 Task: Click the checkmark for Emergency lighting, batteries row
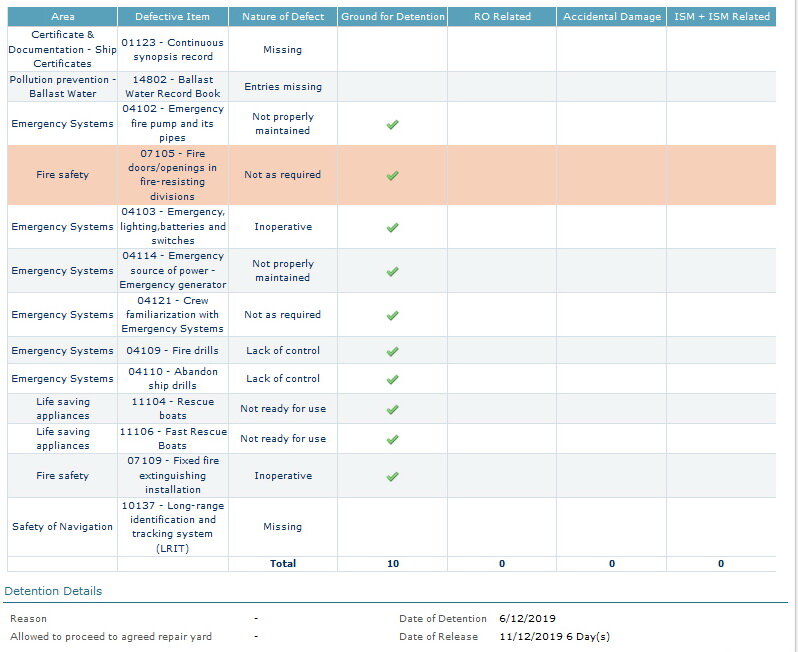coord(392,227)
